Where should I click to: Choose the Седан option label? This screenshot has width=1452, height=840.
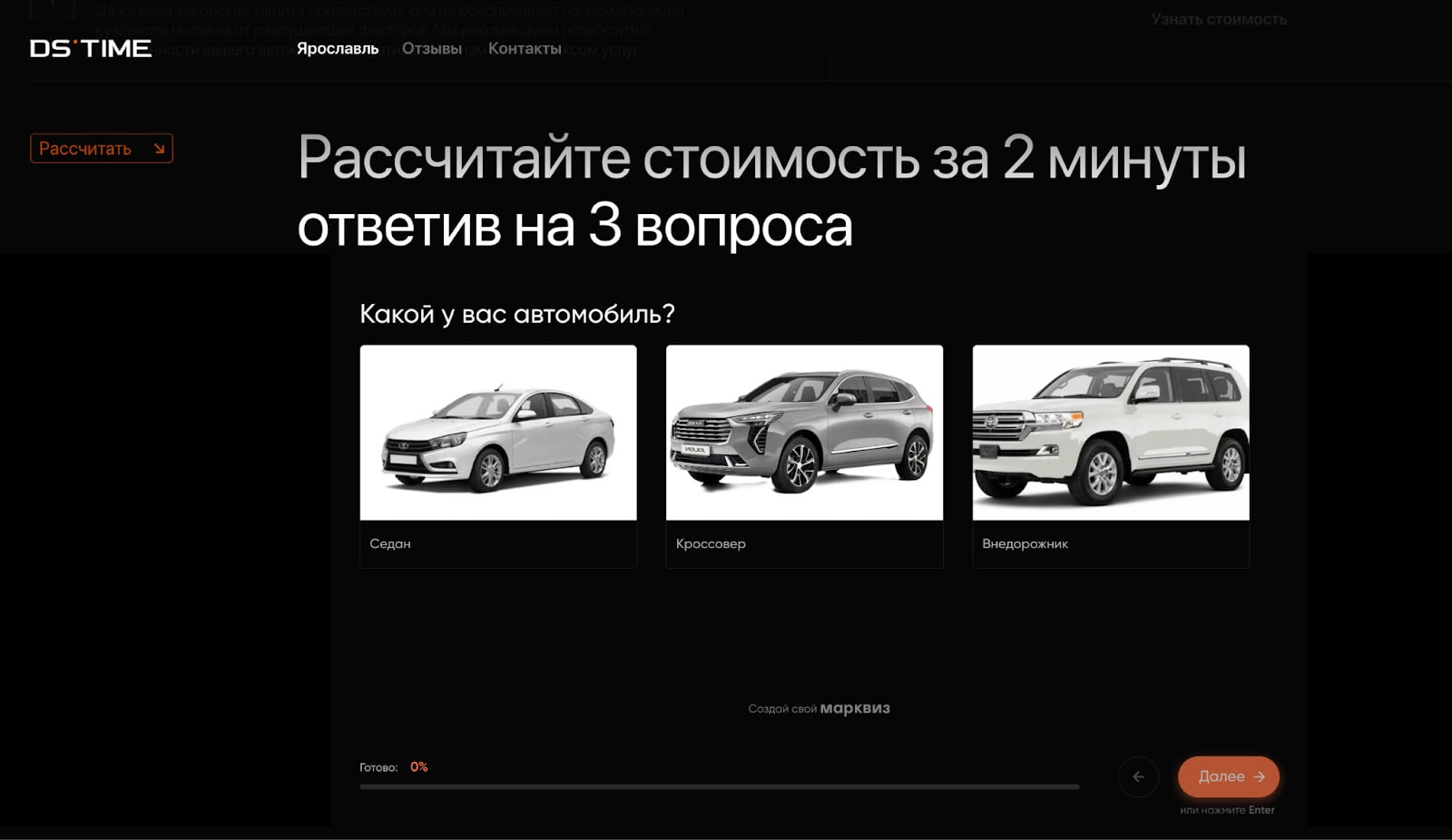point(390,543)
